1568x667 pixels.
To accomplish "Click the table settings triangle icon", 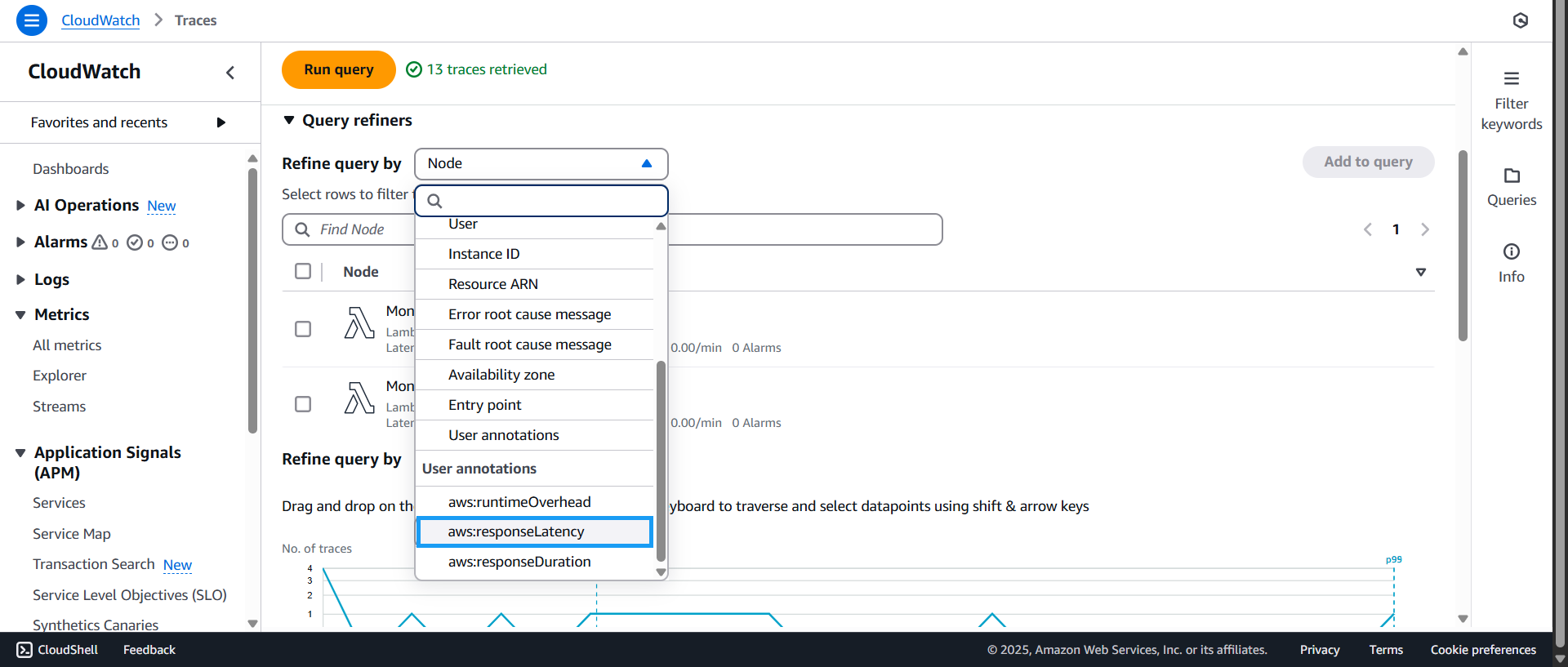I will pos(1420,272).
